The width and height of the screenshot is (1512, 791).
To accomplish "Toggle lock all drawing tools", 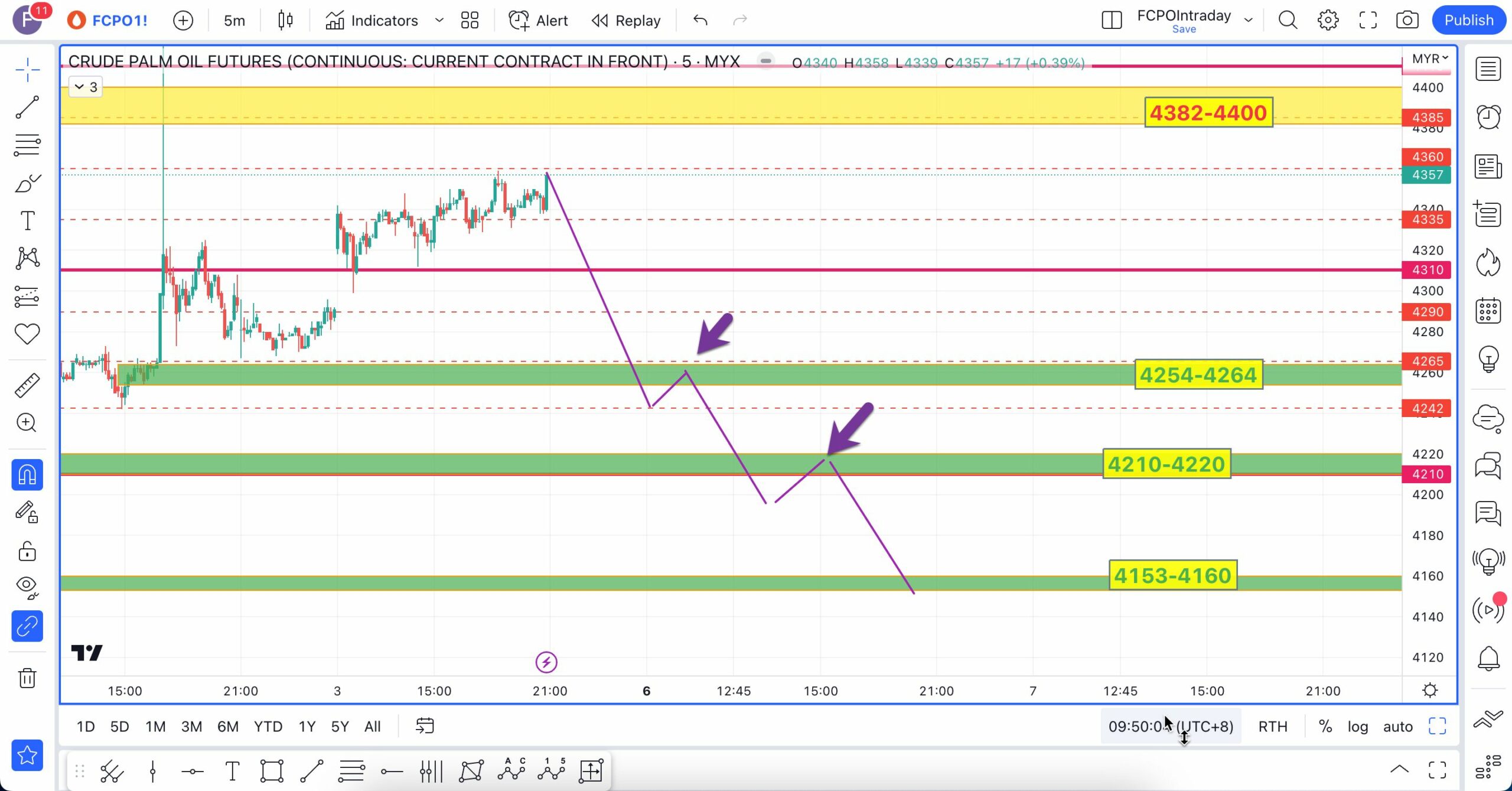I will tap(27, 551).
